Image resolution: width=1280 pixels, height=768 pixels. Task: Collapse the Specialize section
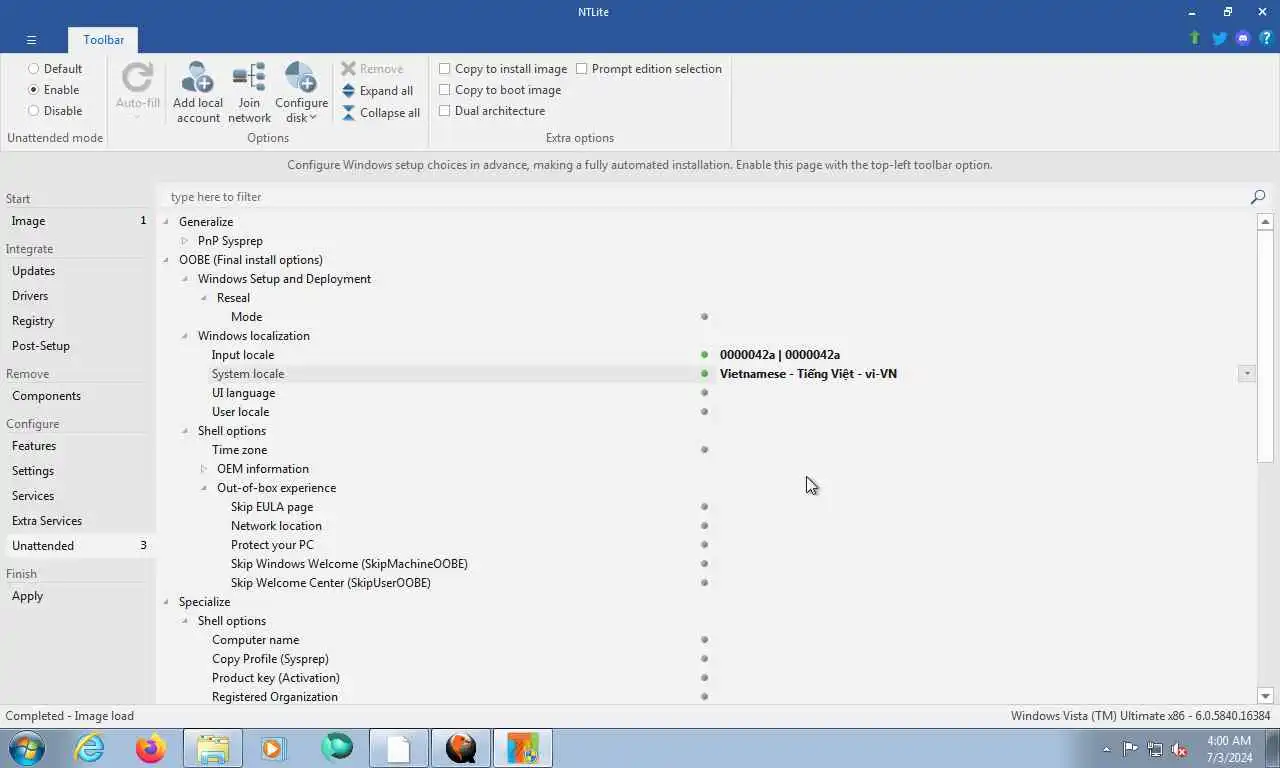pos(166,602)
